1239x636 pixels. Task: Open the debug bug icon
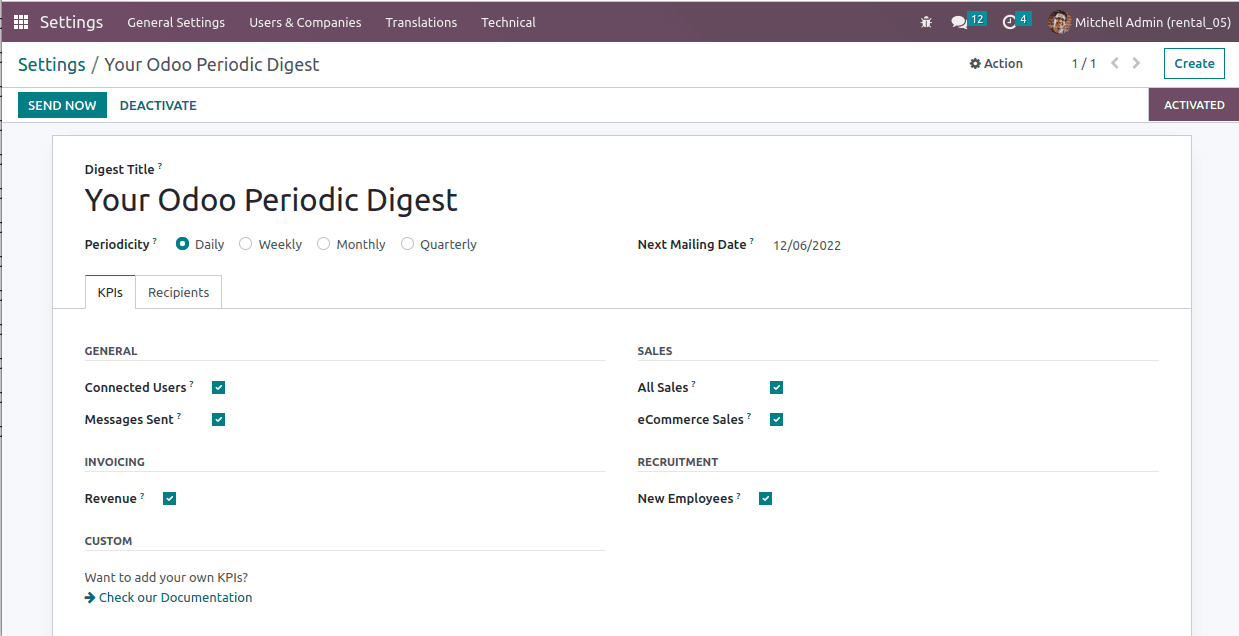tap(926, 22)
